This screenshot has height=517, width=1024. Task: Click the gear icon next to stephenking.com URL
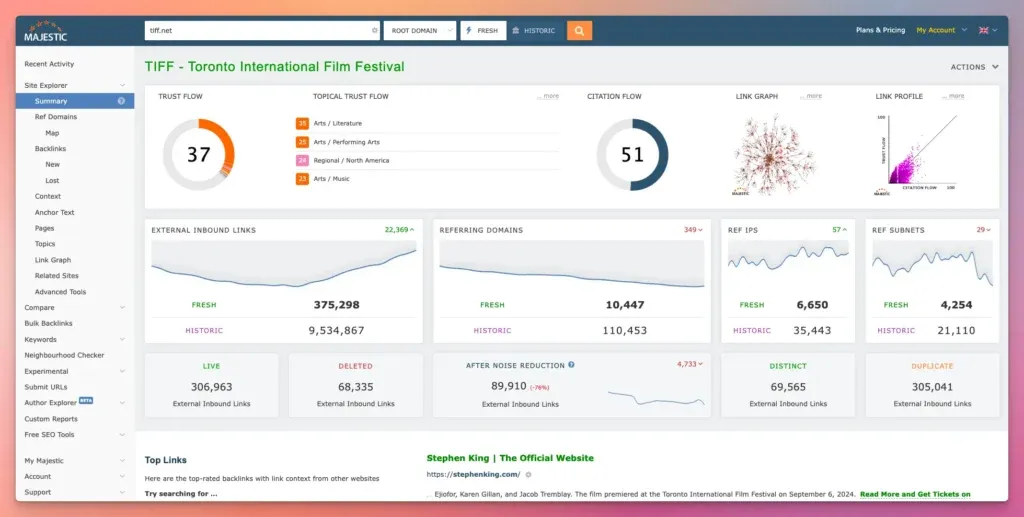(529, 474)
